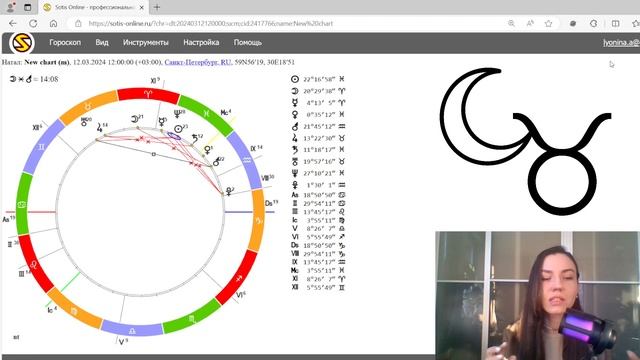
Task: Click the orange Taurus zodiac segment
Action: 89,106
